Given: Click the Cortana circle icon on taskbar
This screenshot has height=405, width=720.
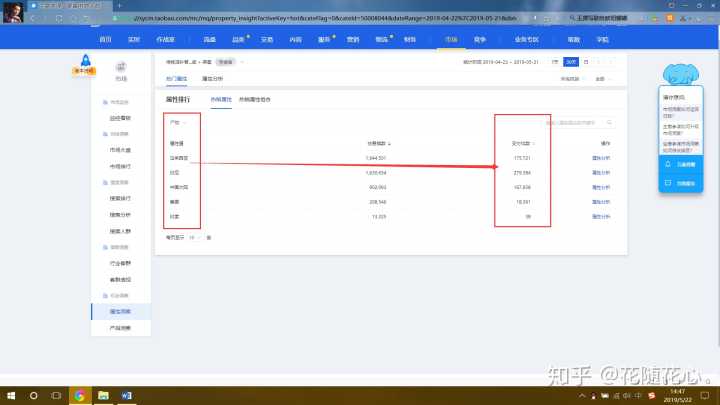Looking at the screenshot, I should pos(34,395).
